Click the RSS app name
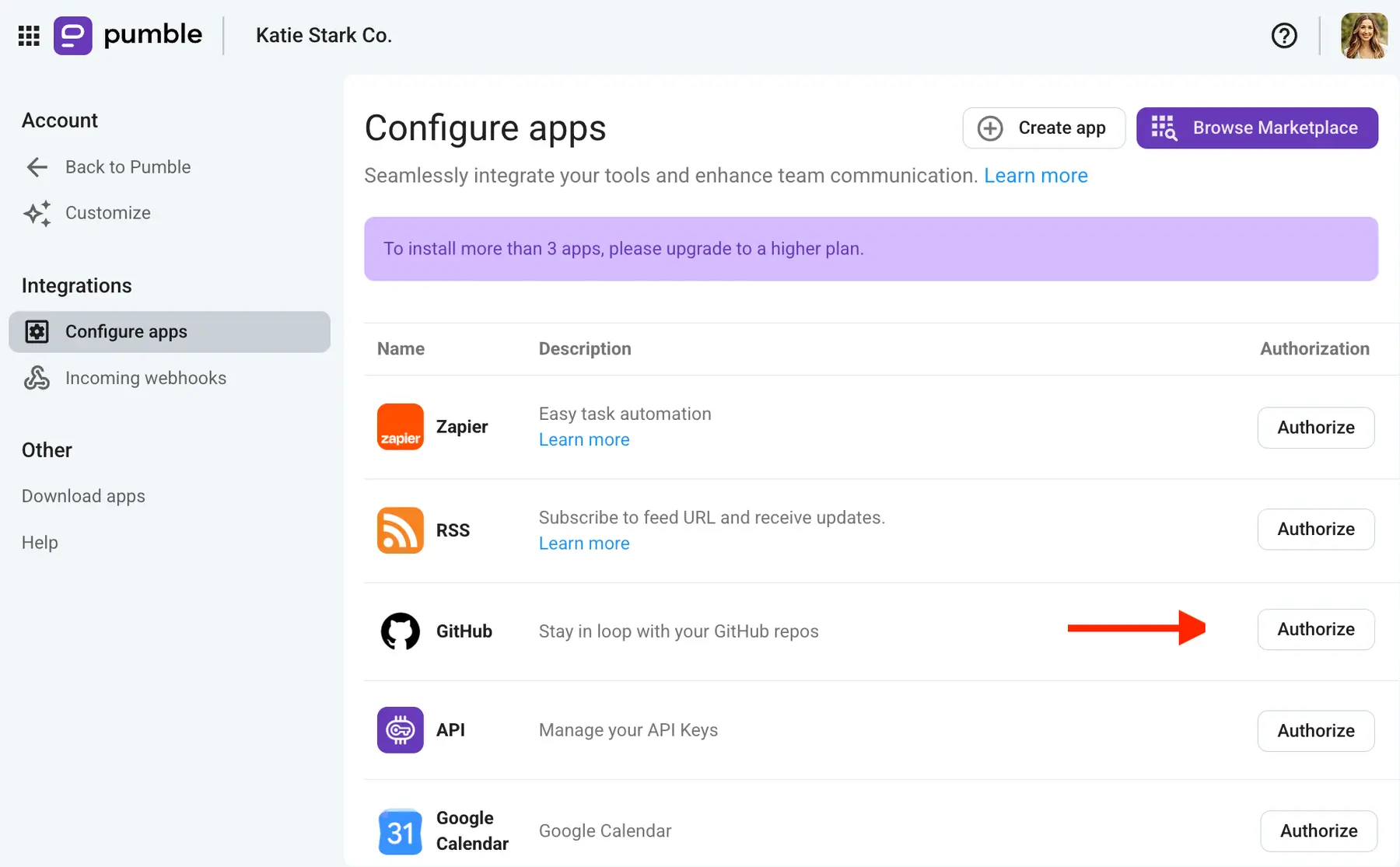The image size is (1400, 867). (453, 530)
